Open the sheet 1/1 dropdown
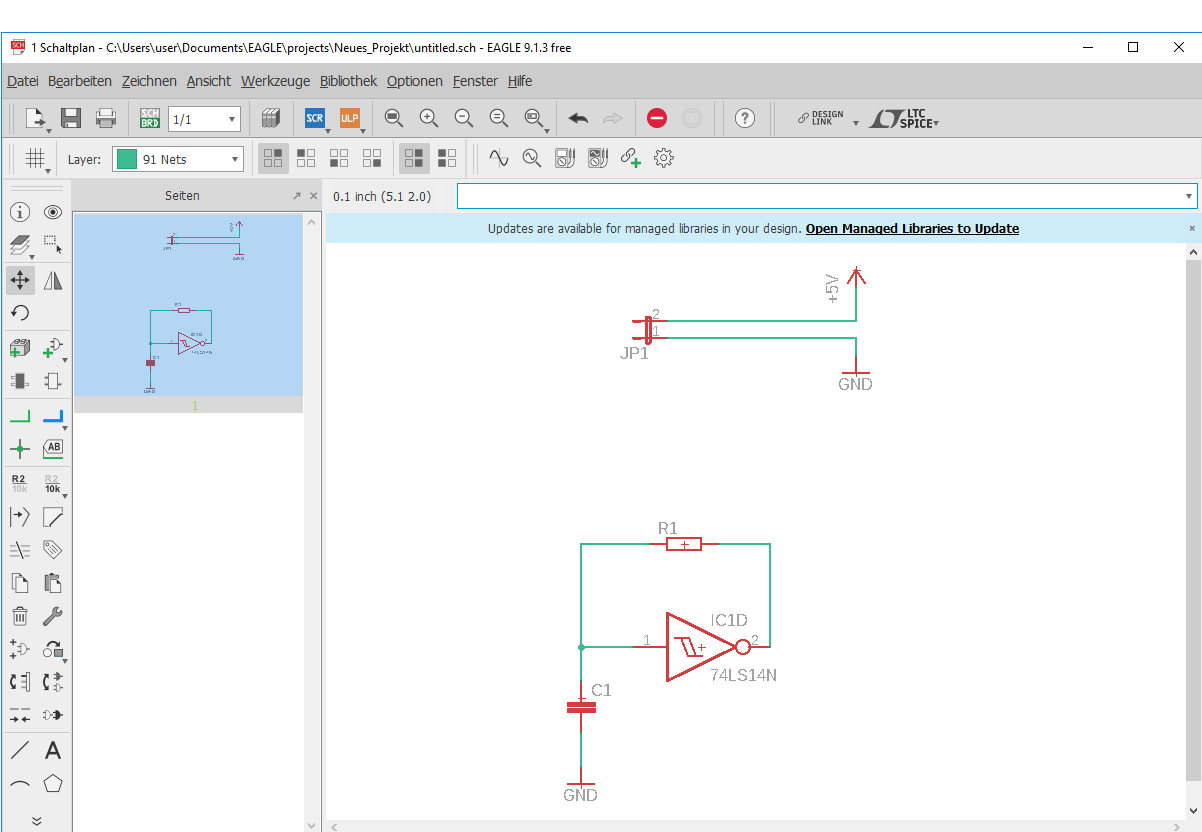The width and height of the screenshot is (1202, 832). [204, 119]
